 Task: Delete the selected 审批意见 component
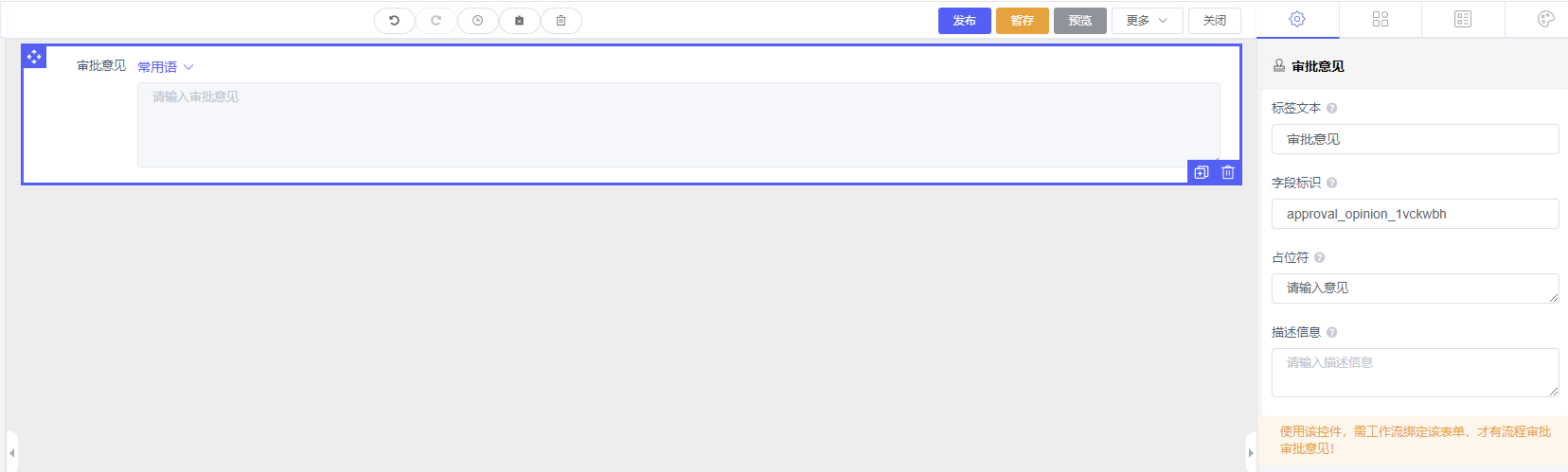click(1228, 172)
